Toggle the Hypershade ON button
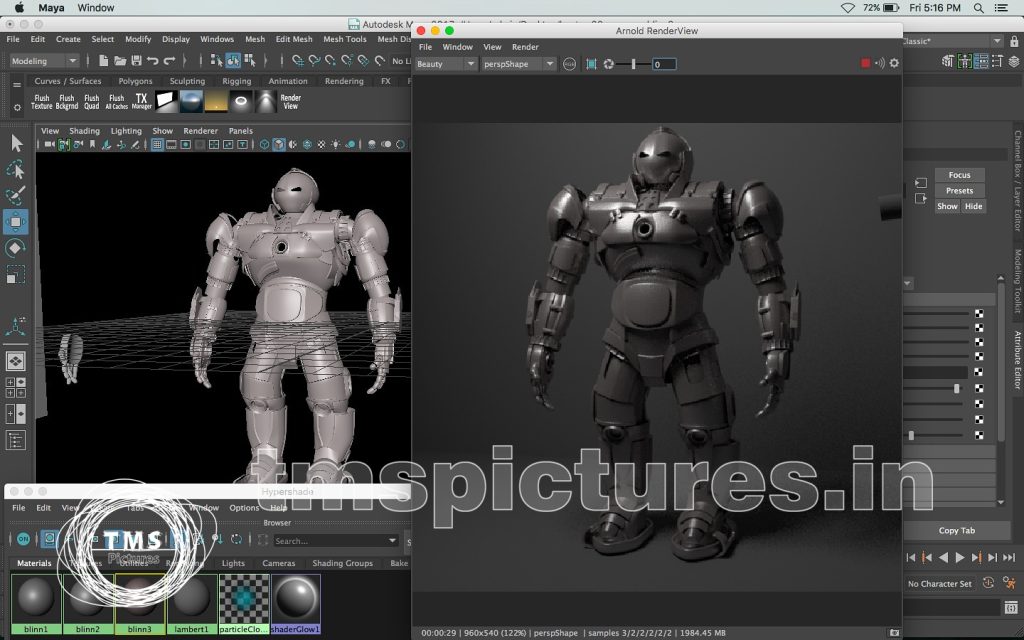 coord(23,539)
